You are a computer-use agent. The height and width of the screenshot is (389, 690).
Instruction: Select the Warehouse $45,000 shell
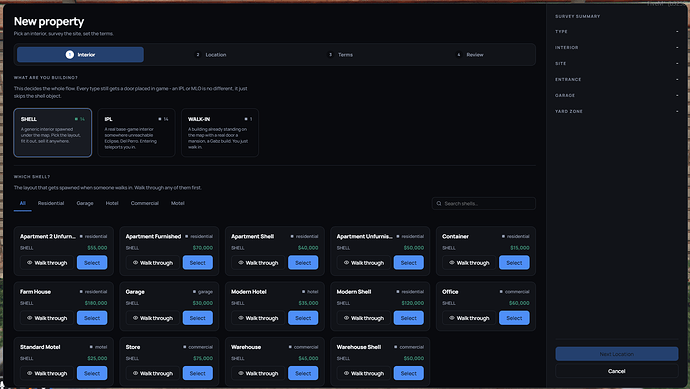click(x=303, y=373)
